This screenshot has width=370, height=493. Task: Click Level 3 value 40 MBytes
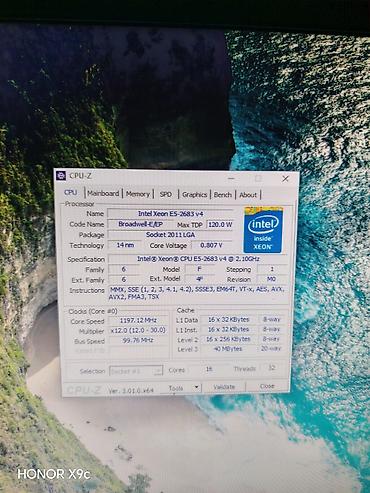(x=229, y=349)
